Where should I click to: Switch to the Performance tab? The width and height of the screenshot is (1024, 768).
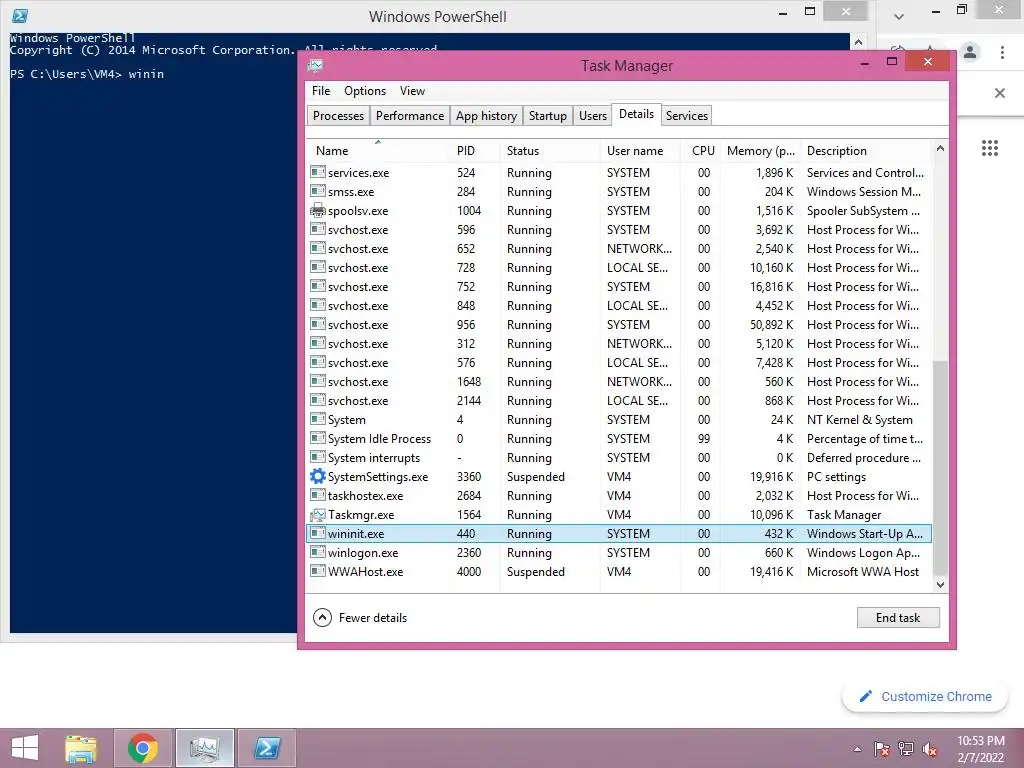pyautogui.click(x=409, y=116)
